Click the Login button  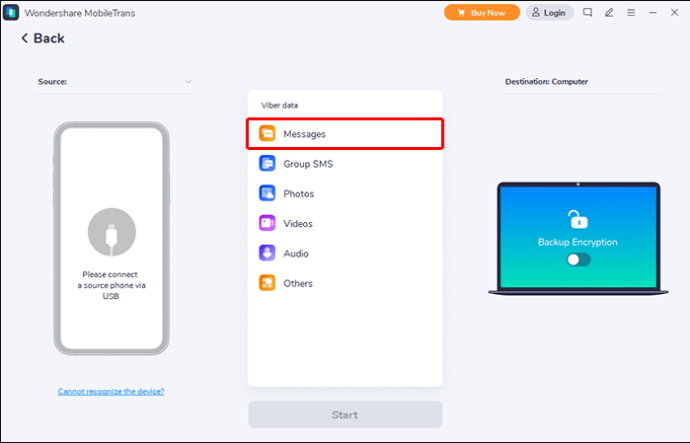coord(550,13)
